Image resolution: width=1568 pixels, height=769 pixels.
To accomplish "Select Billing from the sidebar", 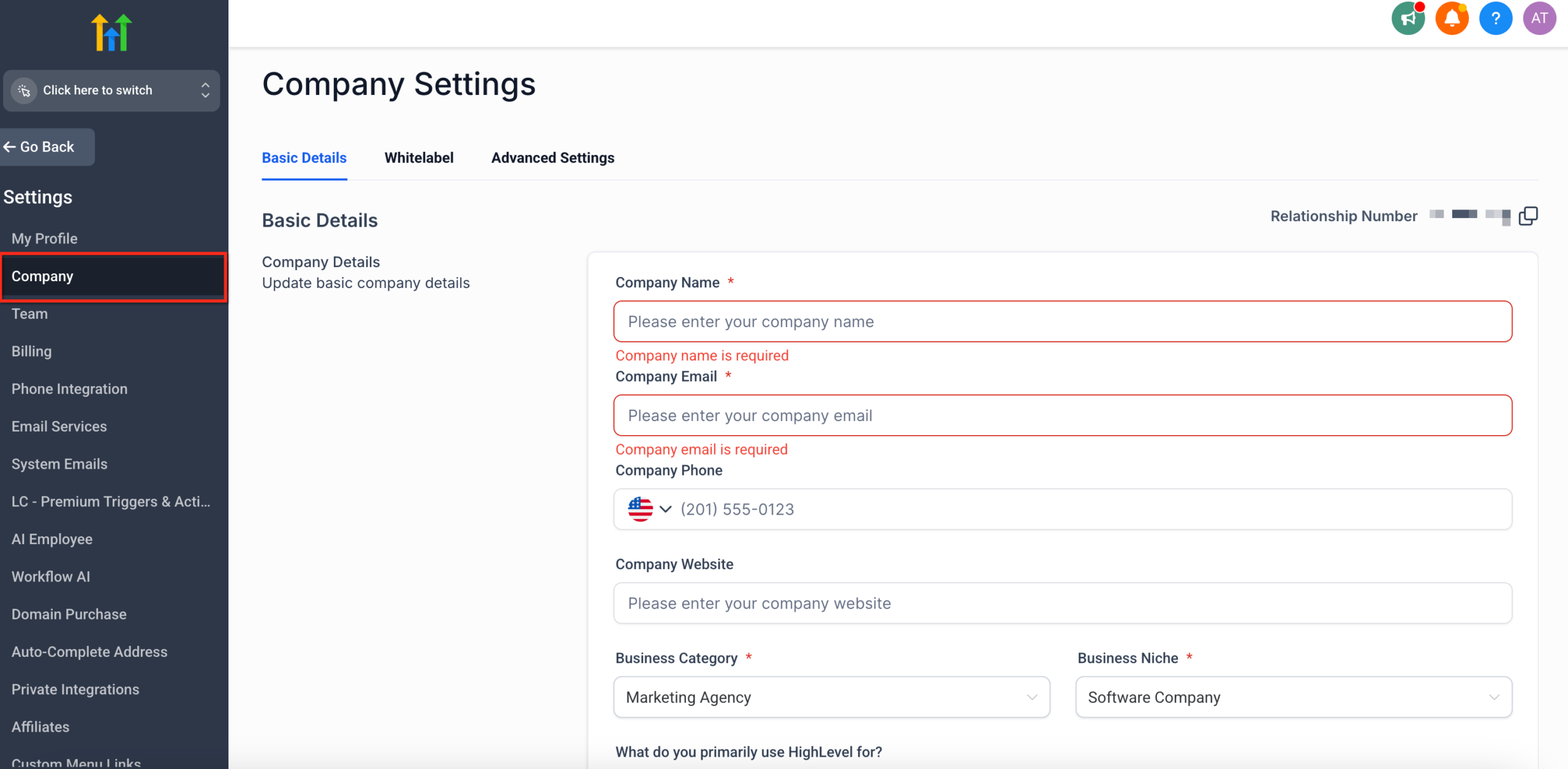I will click(31, 351).
